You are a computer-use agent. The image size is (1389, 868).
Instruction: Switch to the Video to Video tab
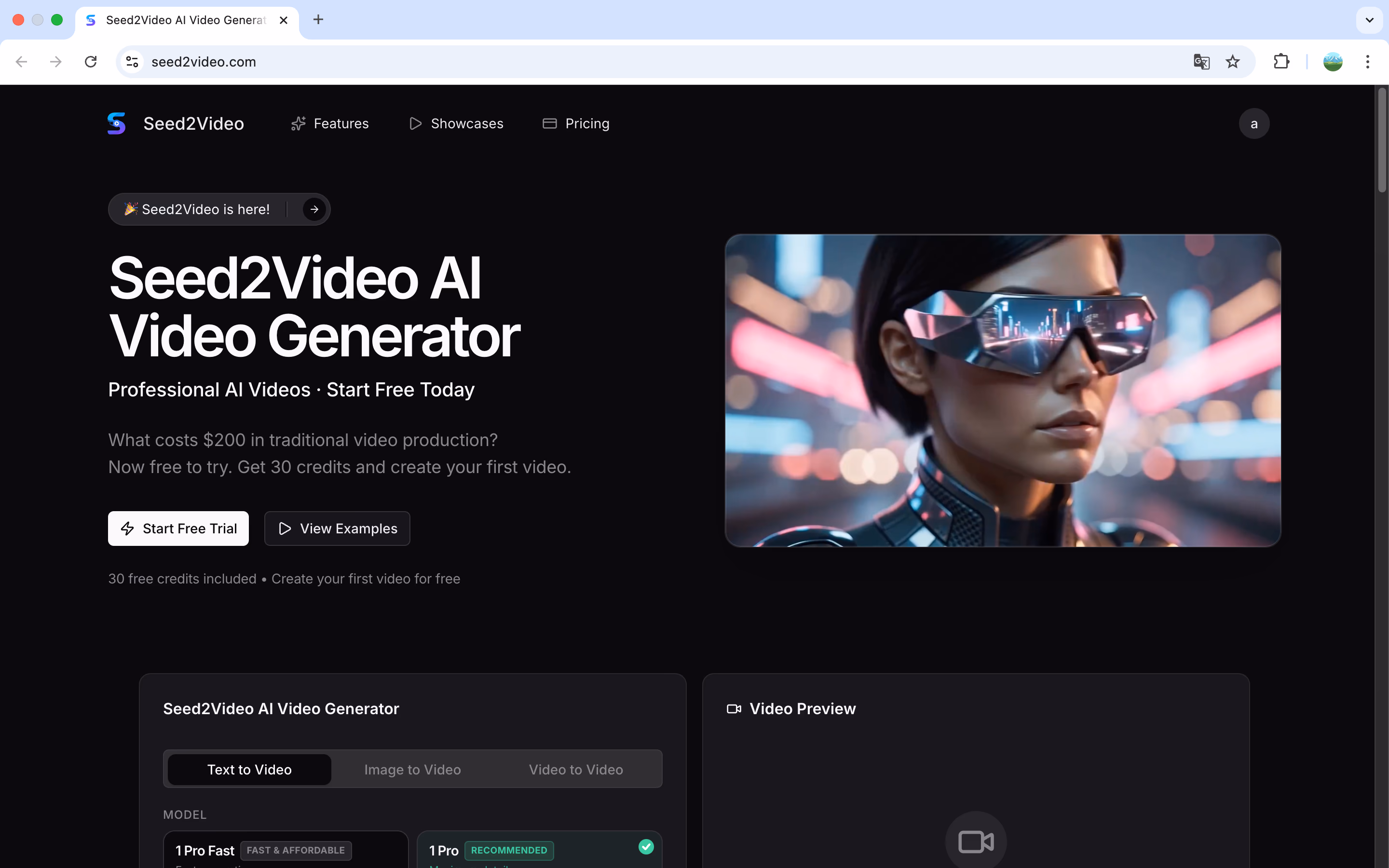tap(576, 769)
